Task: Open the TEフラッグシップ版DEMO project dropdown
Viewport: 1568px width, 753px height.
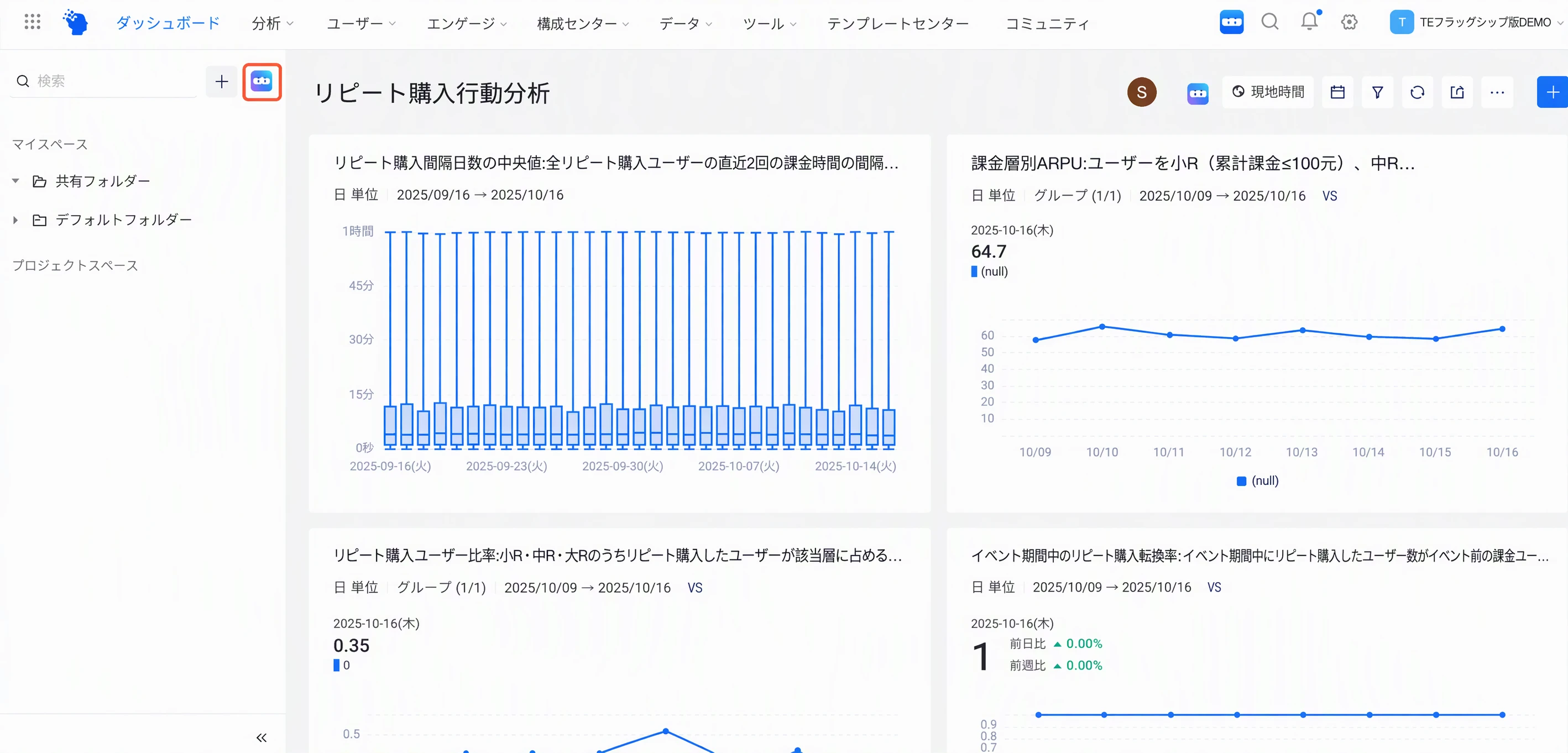Action: [x=1477, y=23]
